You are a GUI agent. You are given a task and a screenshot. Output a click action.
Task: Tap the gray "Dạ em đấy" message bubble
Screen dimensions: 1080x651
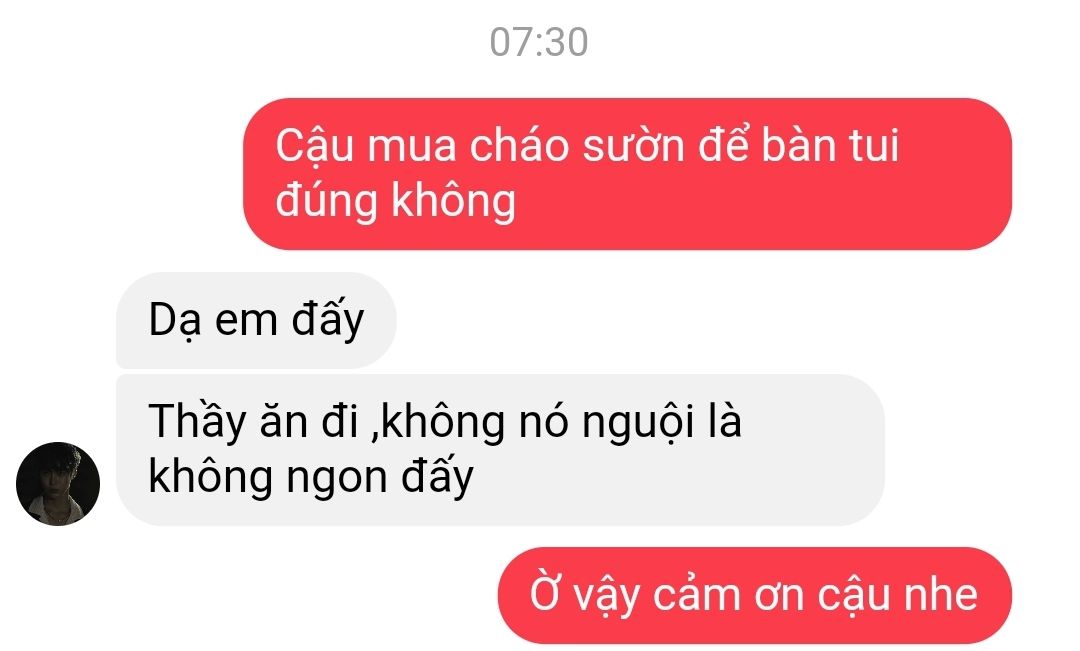(256, 320)
